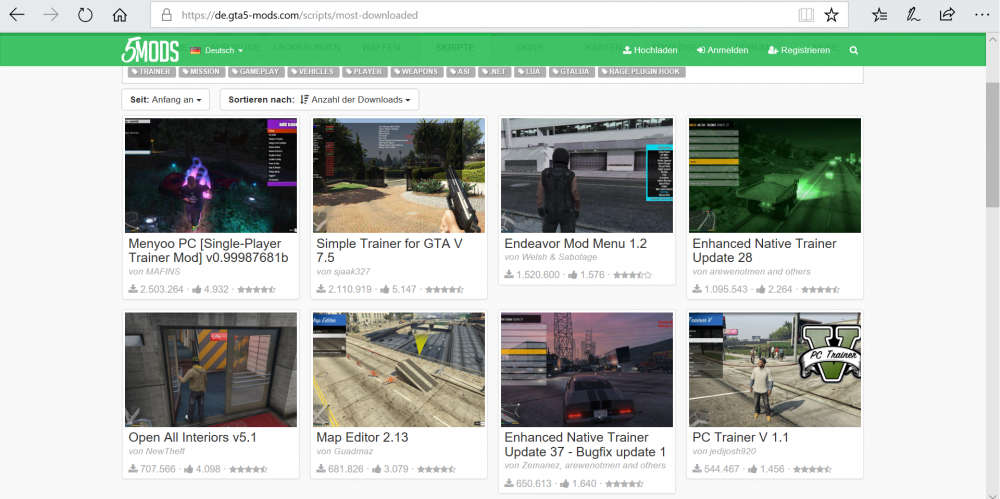This screenshot has height=499, width=1000.
Task: Click the page vertical scrollbar thumb
Action: coord(992,144)
